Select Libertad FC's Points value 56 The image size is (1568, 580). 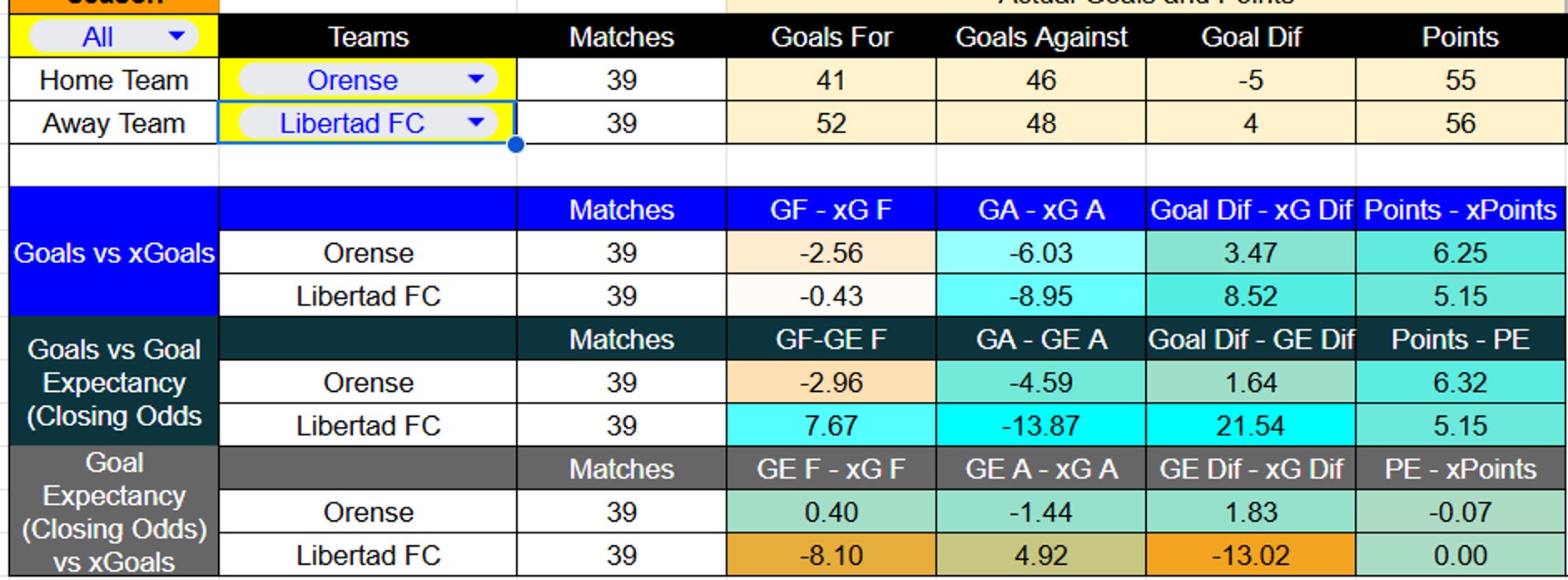pos(1460,123)
